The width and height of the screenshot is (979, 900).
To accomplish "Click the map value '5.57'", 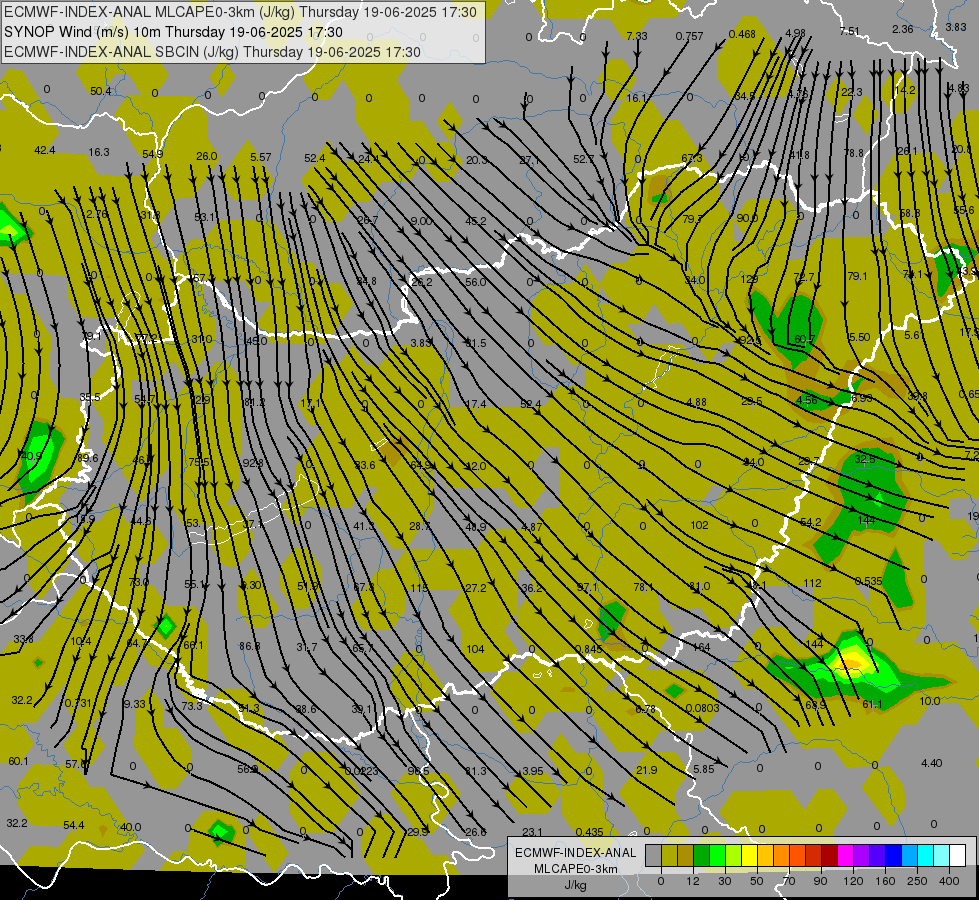I will (x=260, y=157).
